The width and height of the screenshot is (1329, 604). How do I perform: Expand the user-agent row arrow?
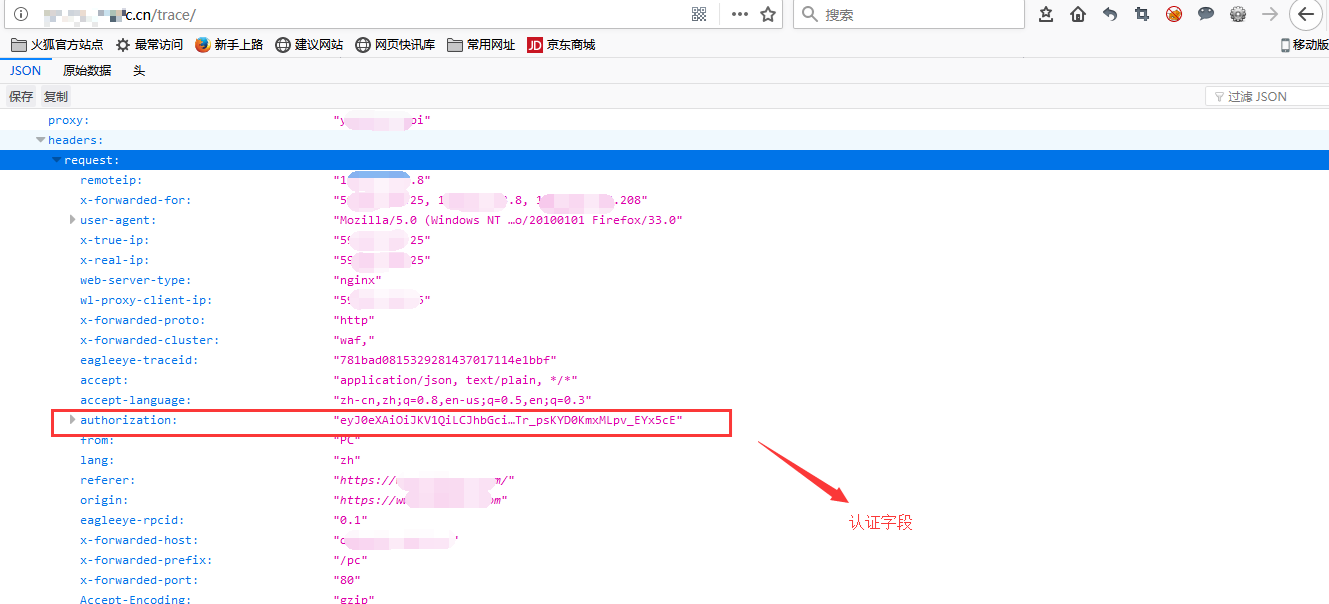tap(72, 220)
